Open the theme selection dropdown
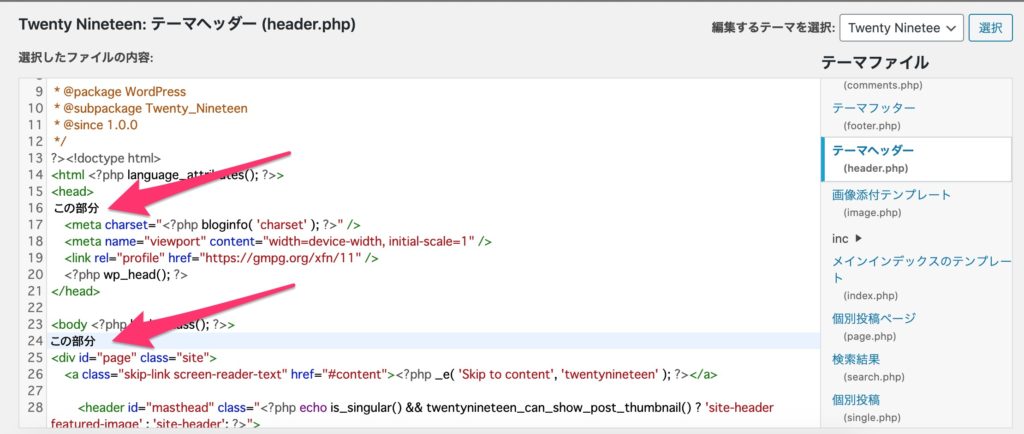The width and height of the screenshot is (1024, 434). [x=902, y=28]
